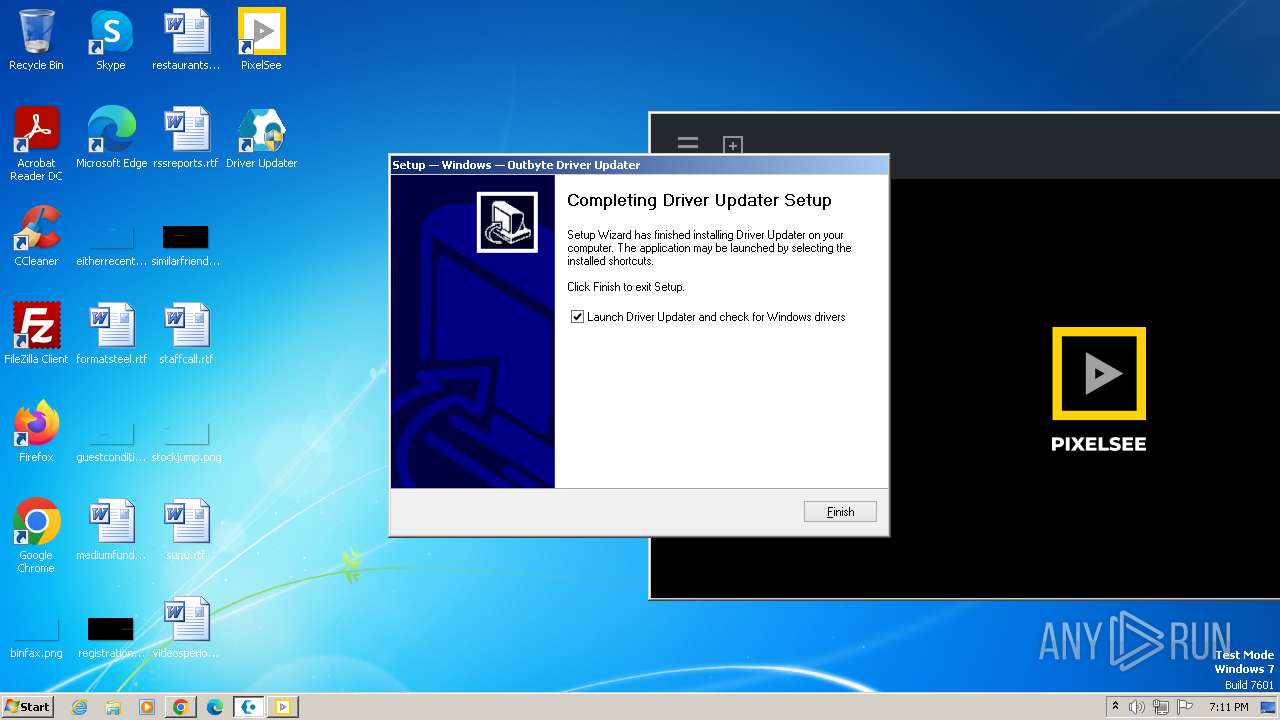This screenshot has width=1280, height=720.
Task: Select the staffcall.rtf document icon
Action: [x=186, y=334]
